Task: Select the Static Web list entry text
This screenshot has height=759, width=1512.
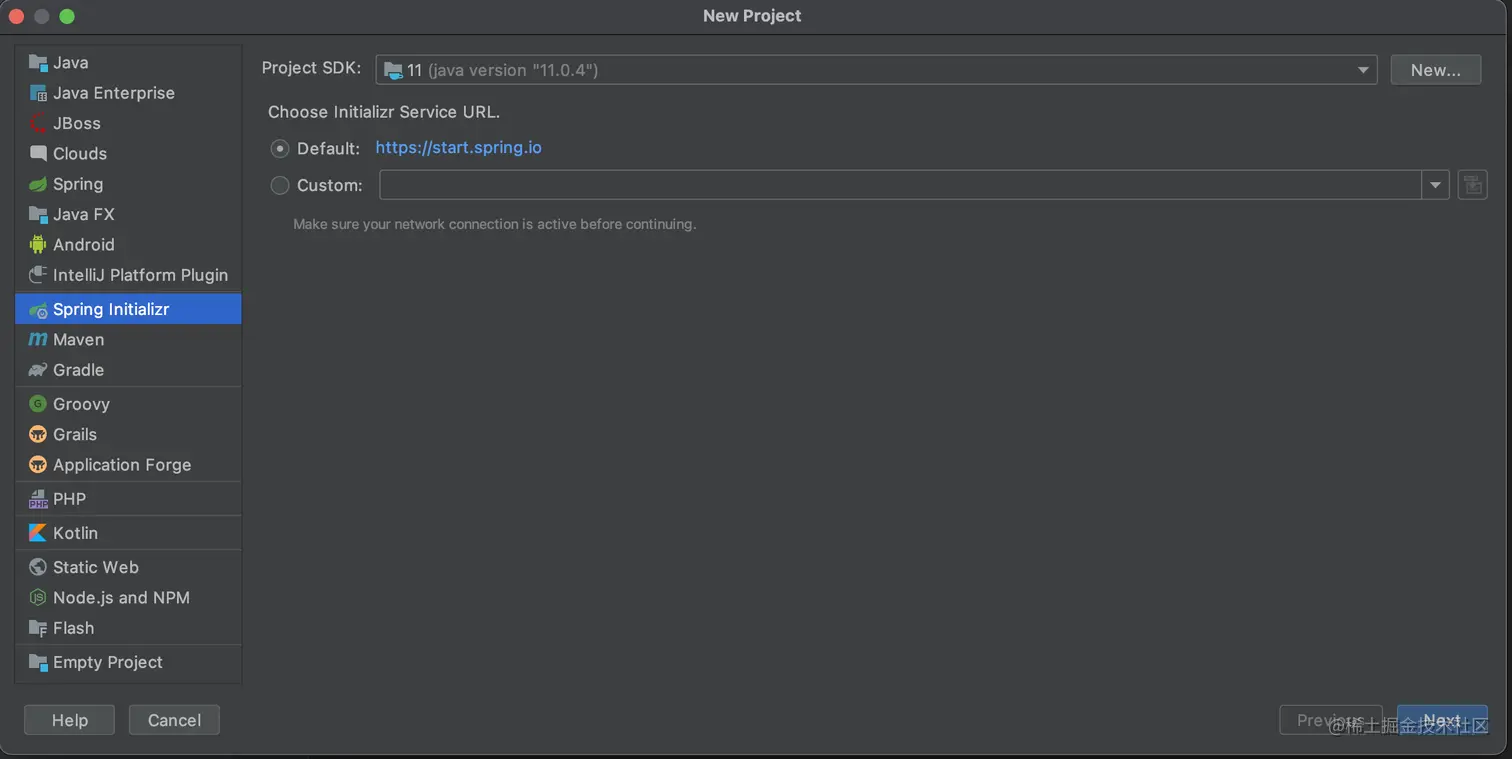Action: [96, 567]
